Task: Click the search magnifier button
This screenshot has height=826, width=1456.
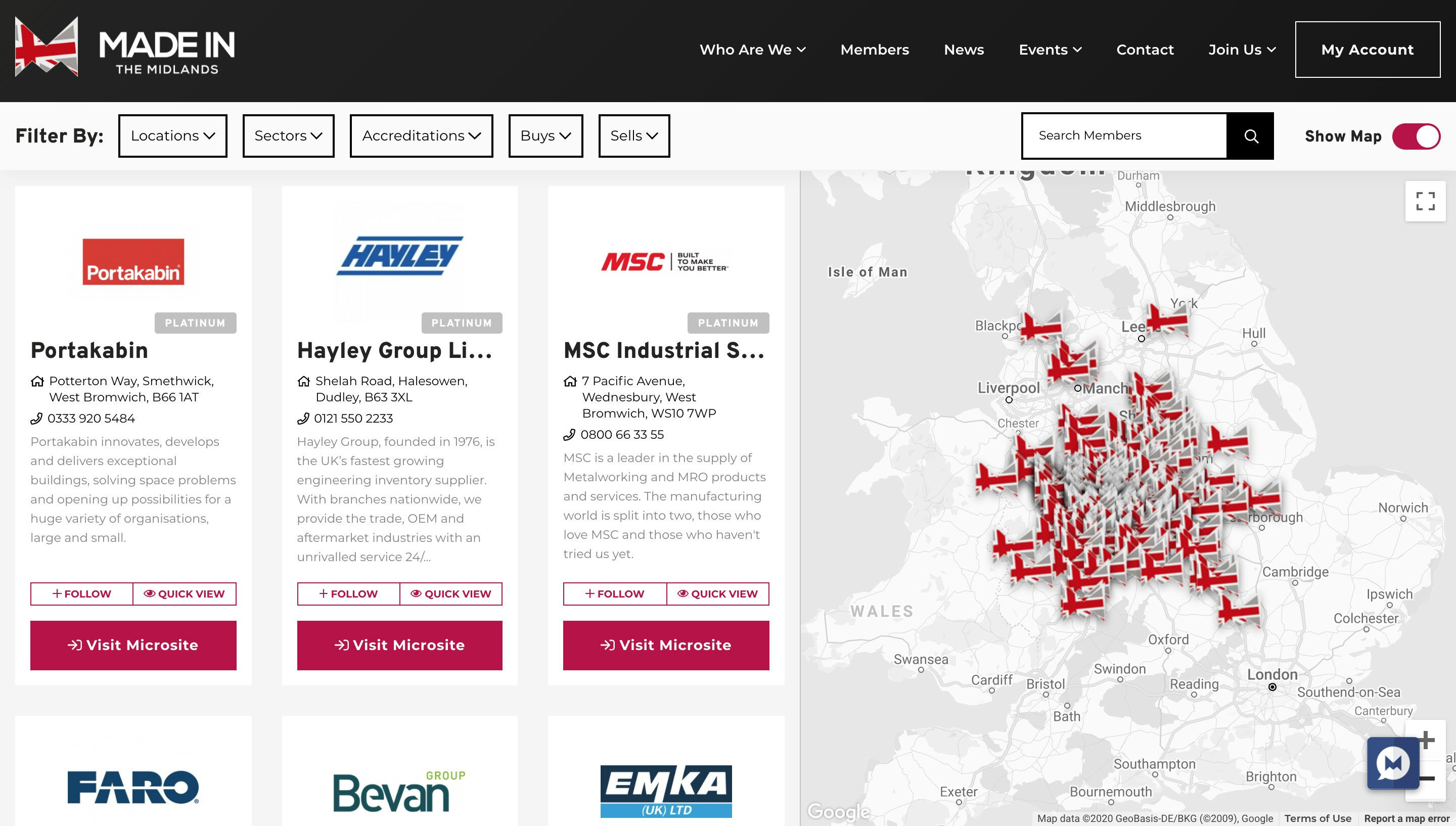Action: tap(1250, 135)
